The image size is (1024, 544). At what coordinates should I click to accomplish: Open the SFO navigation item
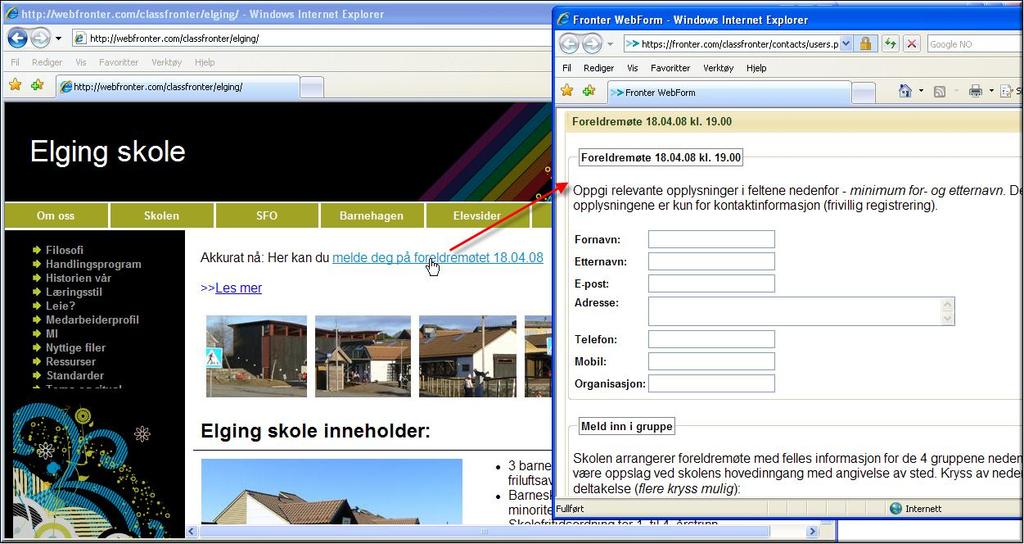pyautogui.click(x=266, y=216)
